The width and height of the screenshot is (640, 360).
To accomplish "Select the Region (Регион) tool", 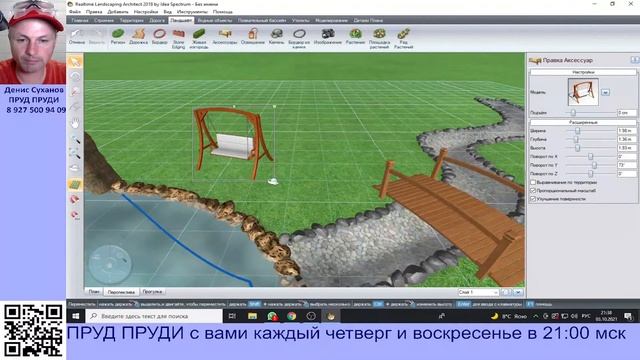I will pos(118,36).
